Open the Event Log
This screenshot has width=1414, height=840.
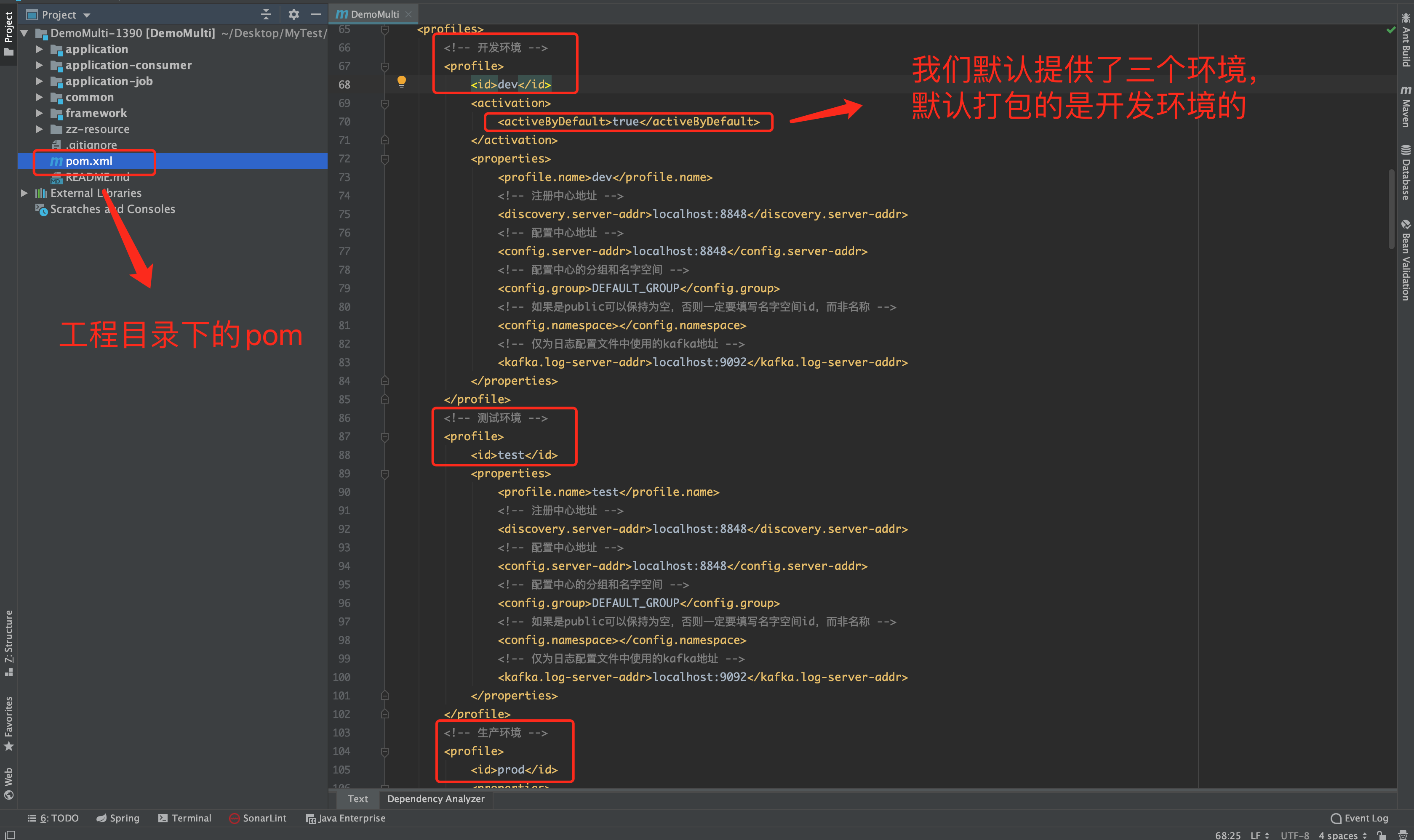pos(1359,818)
